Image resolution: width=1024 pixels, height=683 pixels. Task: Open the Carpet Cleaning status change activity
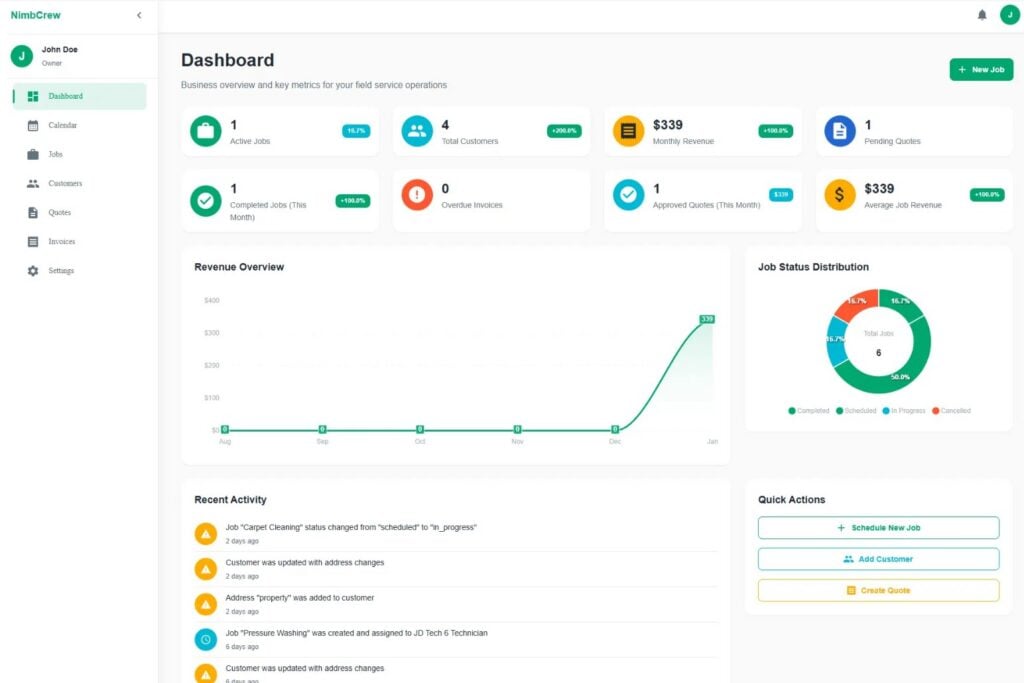pyautogui.click(x=456, y=533)
